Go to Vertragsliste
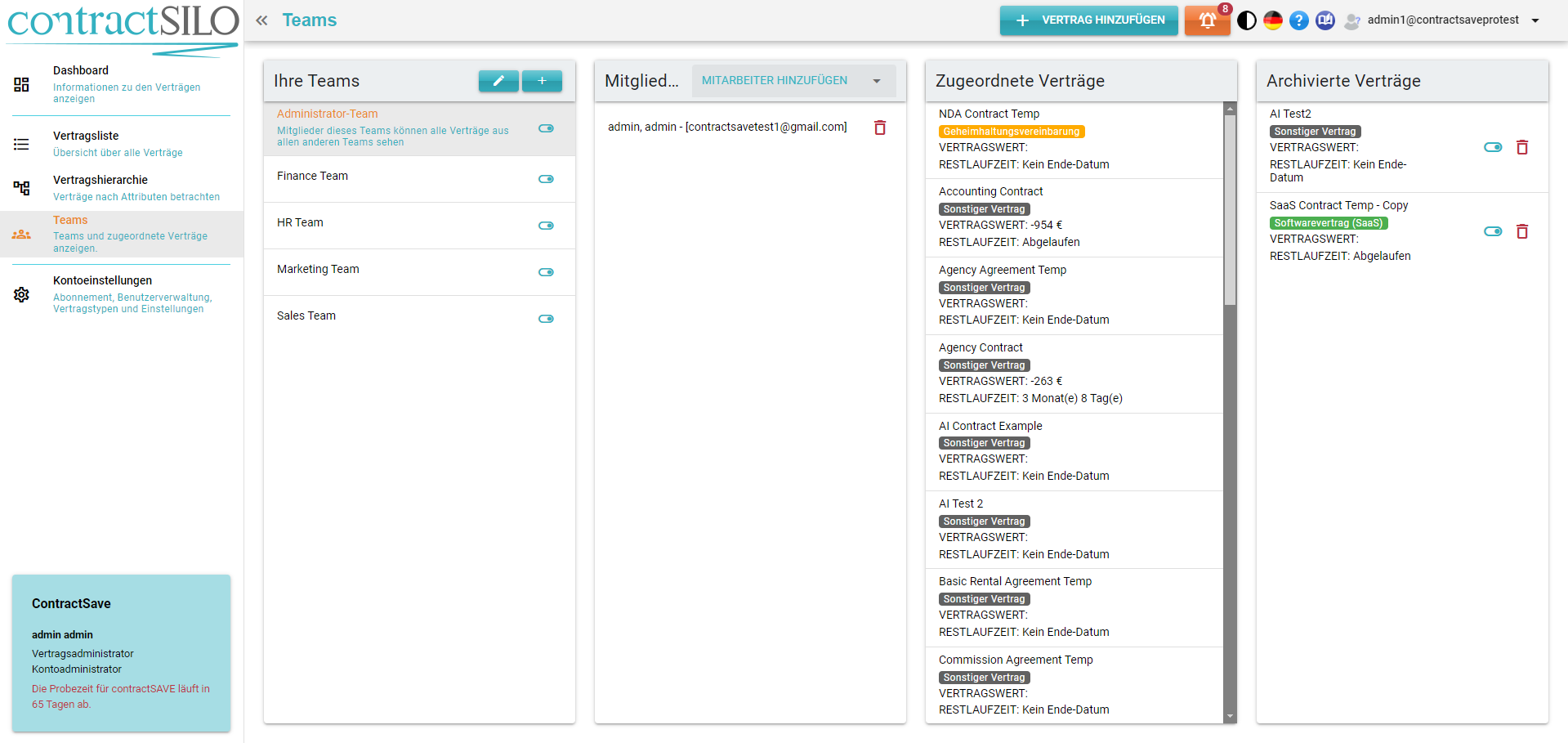 click(x=121, y=144)
